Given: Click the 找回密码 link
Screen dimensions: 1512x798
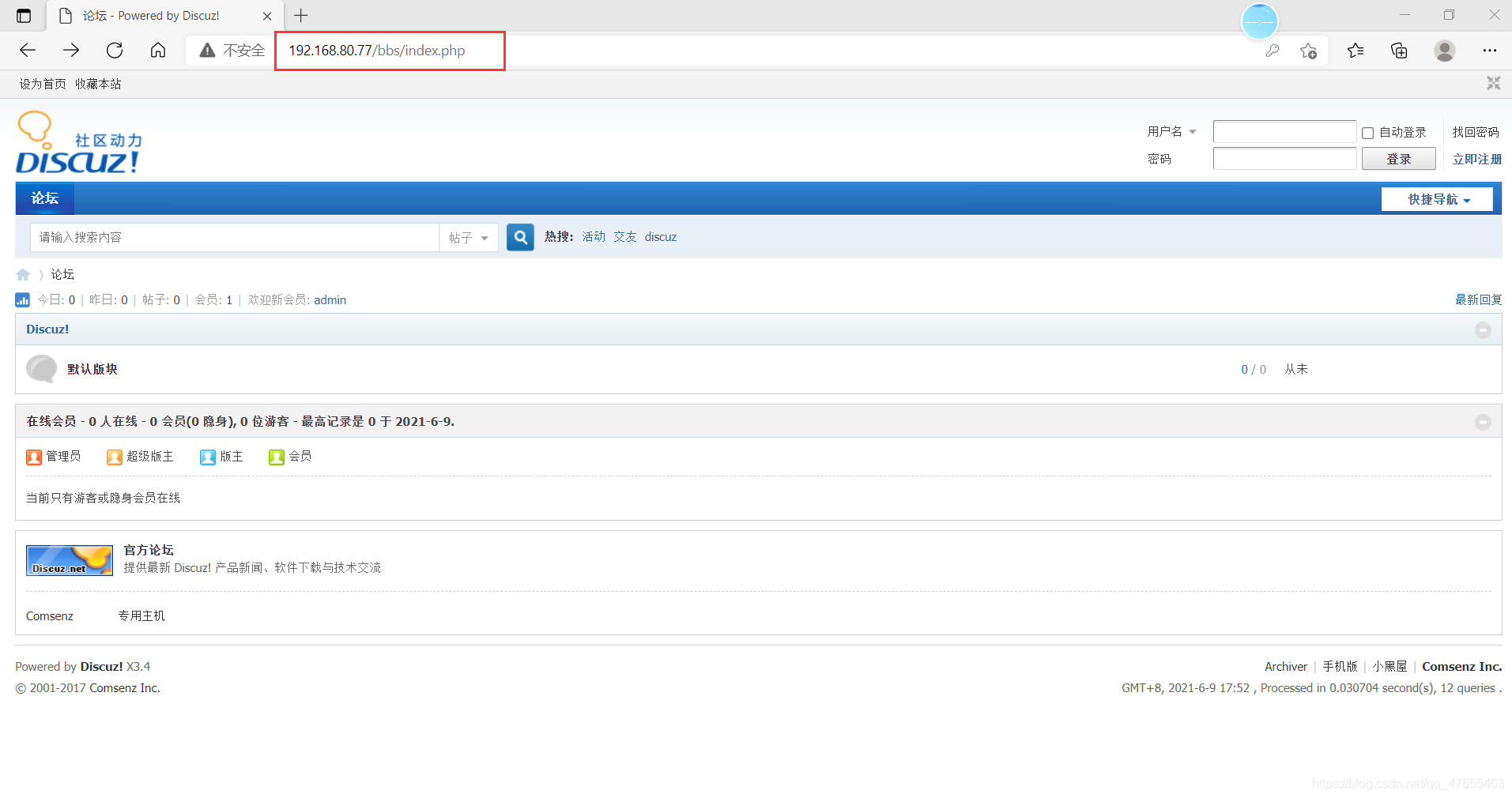Looking at the screenshot, I should (x=1476, y=132).
